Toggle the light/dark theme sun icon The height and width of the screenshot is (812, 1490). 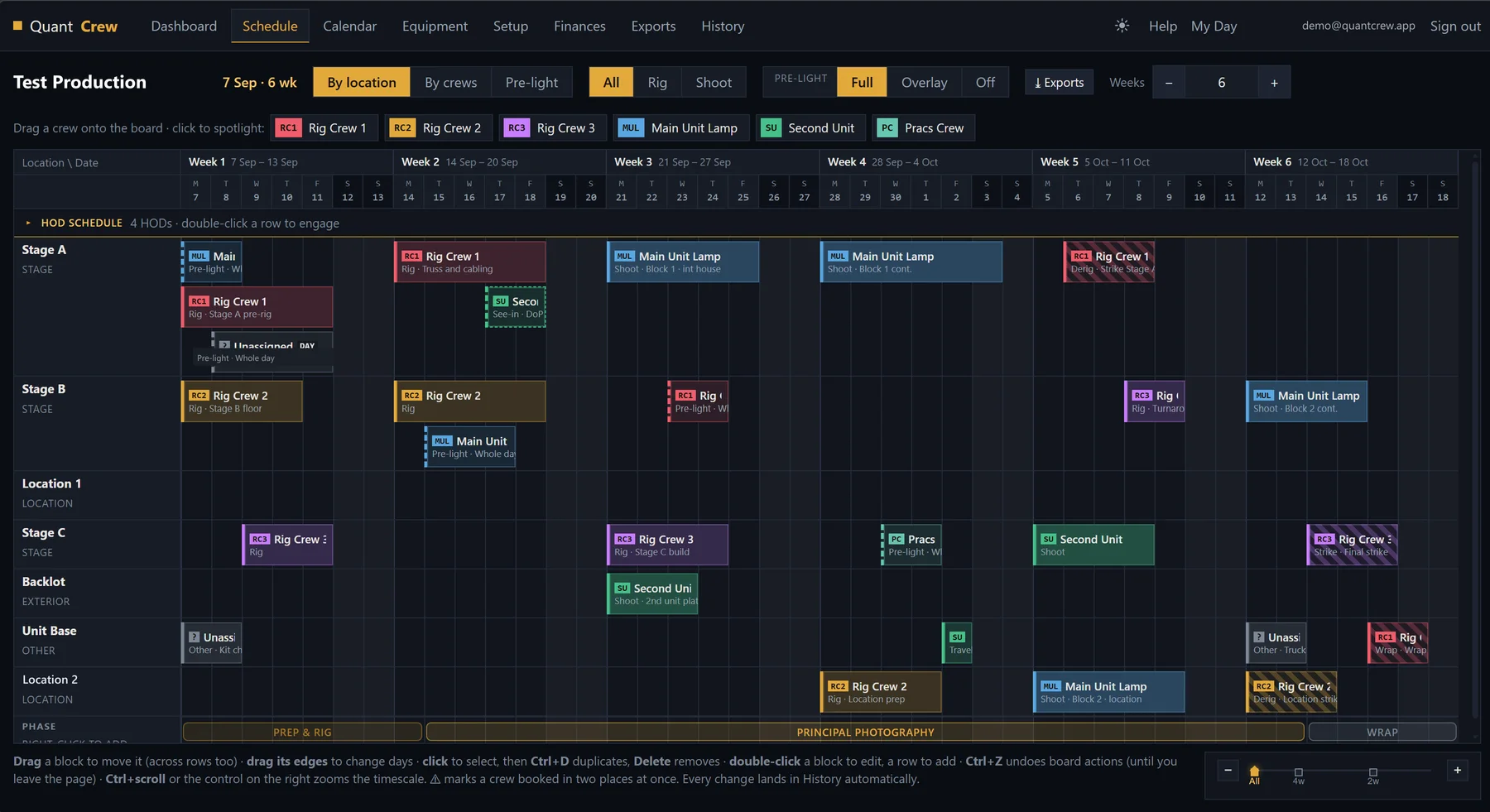1122,26
